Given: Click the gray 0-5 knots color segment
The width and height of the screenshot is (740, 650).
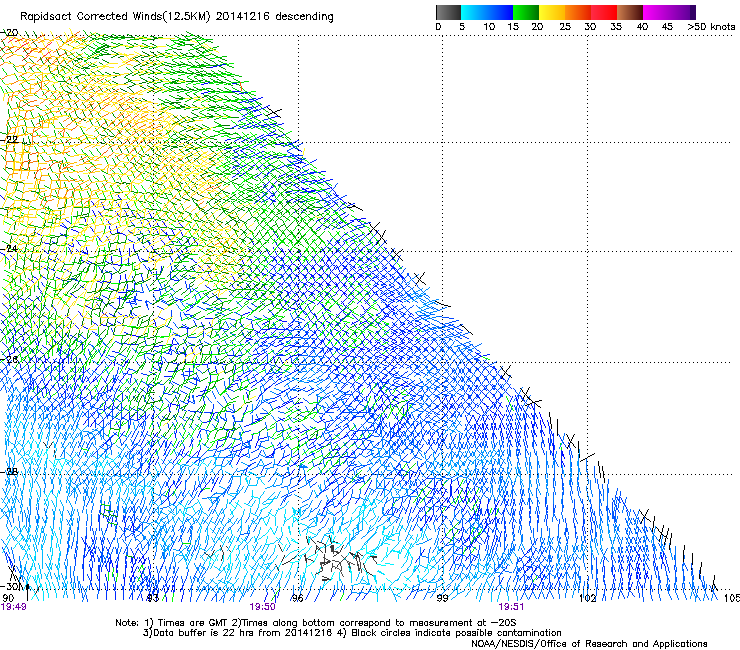Looking at the screenshot, I should [448, 12].
